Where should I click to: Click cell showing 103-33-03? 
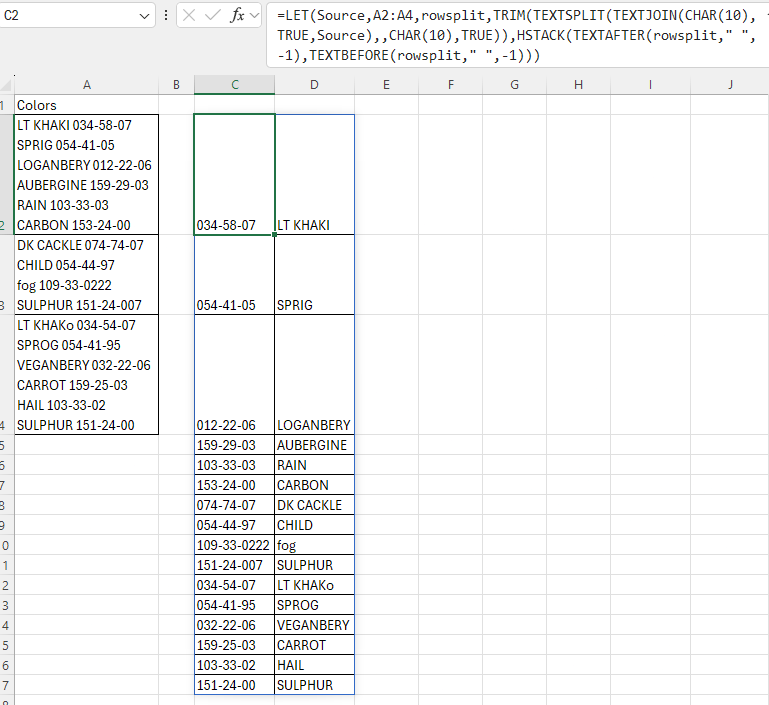coord(234,465)
